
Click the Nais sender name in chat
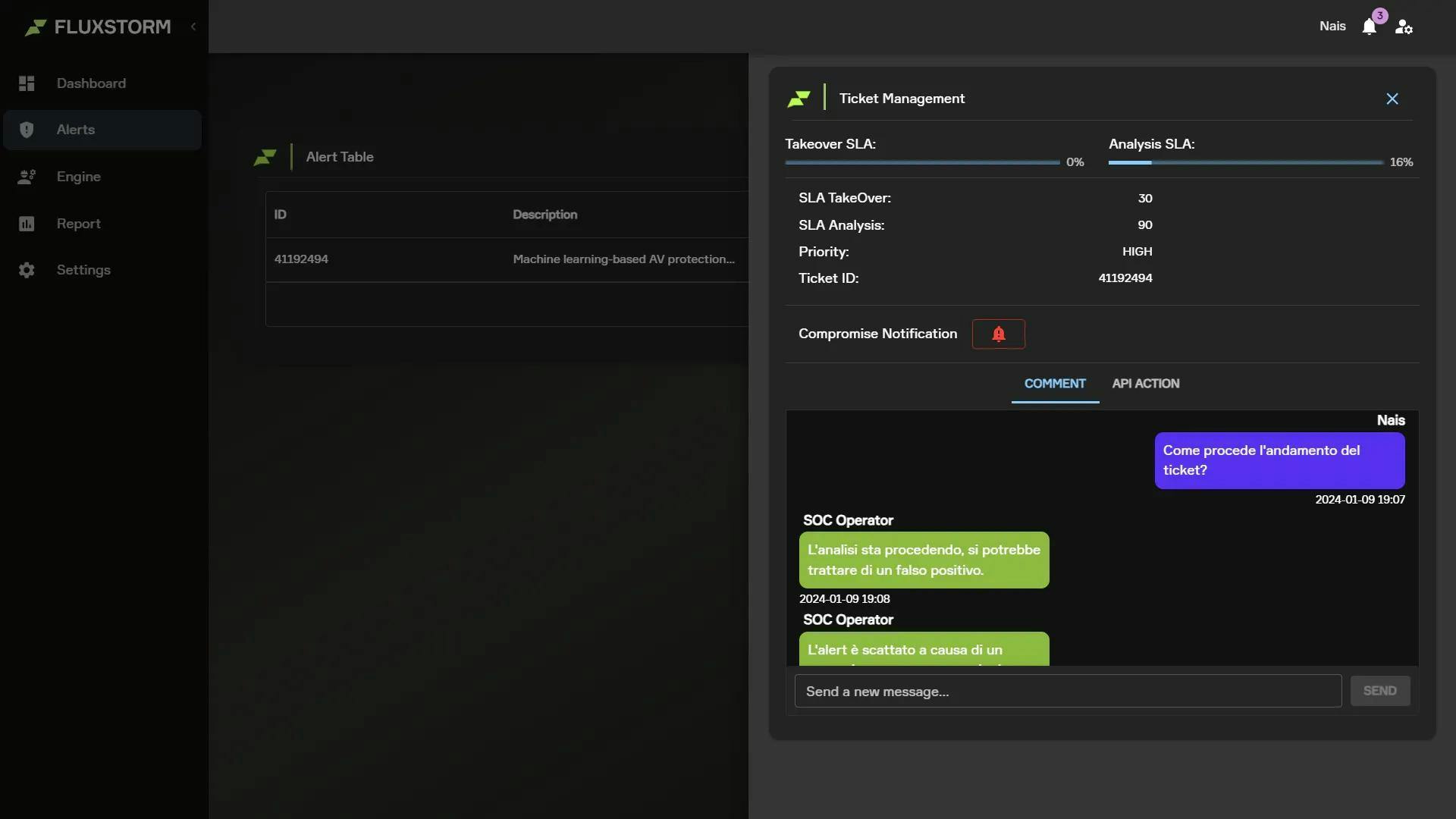click(1391, 421)
